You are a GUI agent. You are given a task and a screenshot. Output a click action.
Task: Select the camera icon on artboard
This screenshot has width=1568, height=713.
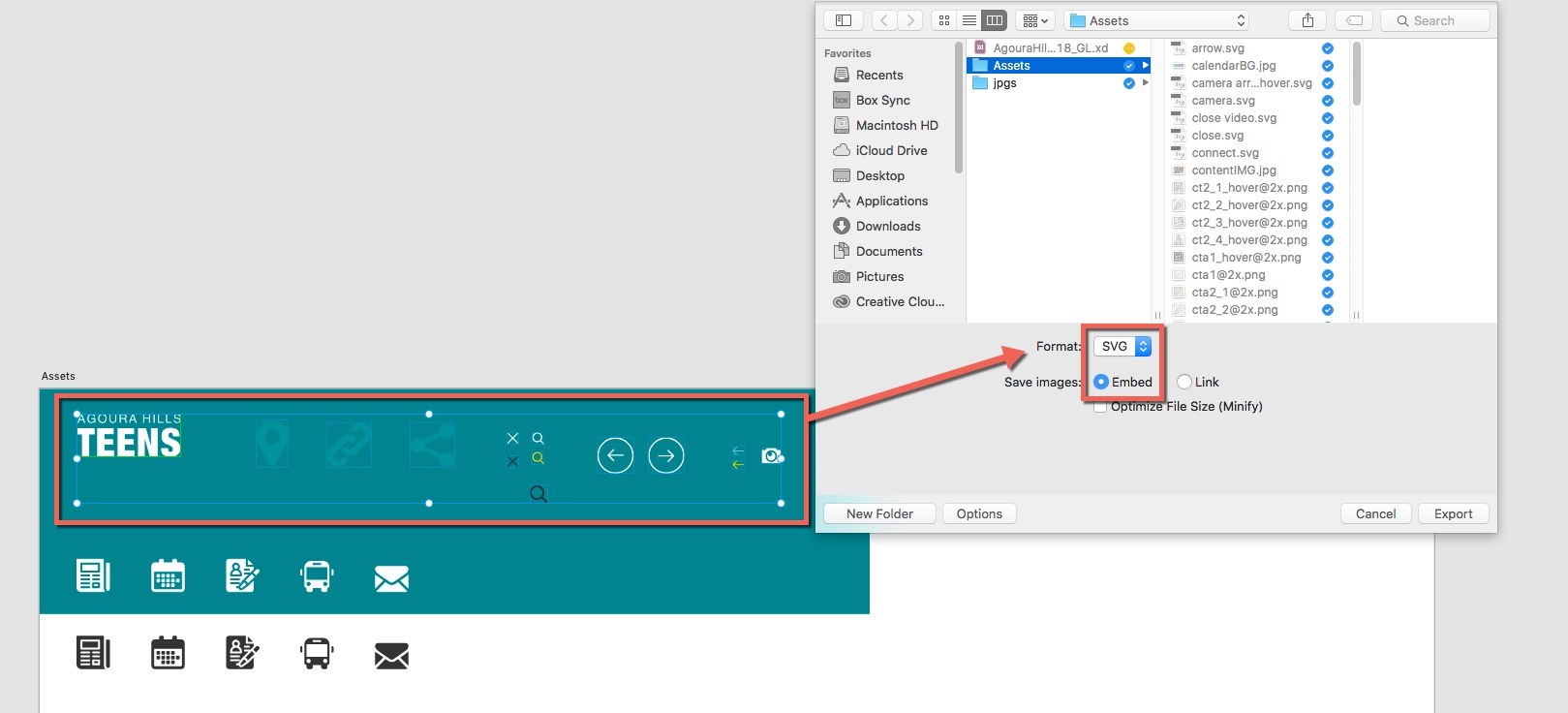(772, 455)
